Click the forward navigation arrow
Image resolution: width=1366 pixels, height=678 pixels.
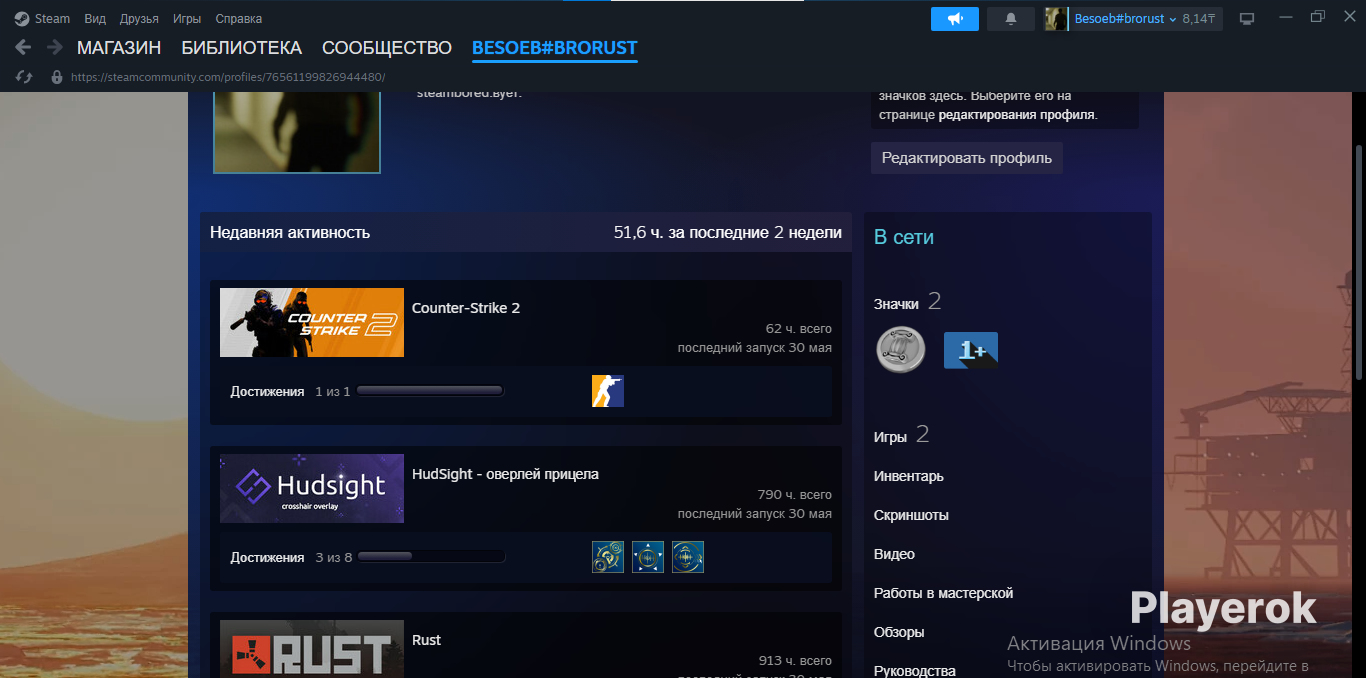54,47
